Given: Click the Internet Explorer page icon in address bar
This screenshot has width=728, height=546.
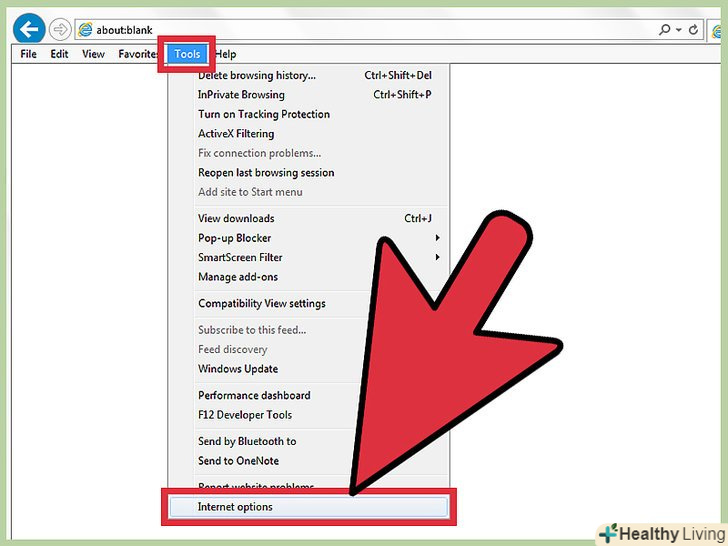Looking at the screenshot, I should (x=85, y=30).
